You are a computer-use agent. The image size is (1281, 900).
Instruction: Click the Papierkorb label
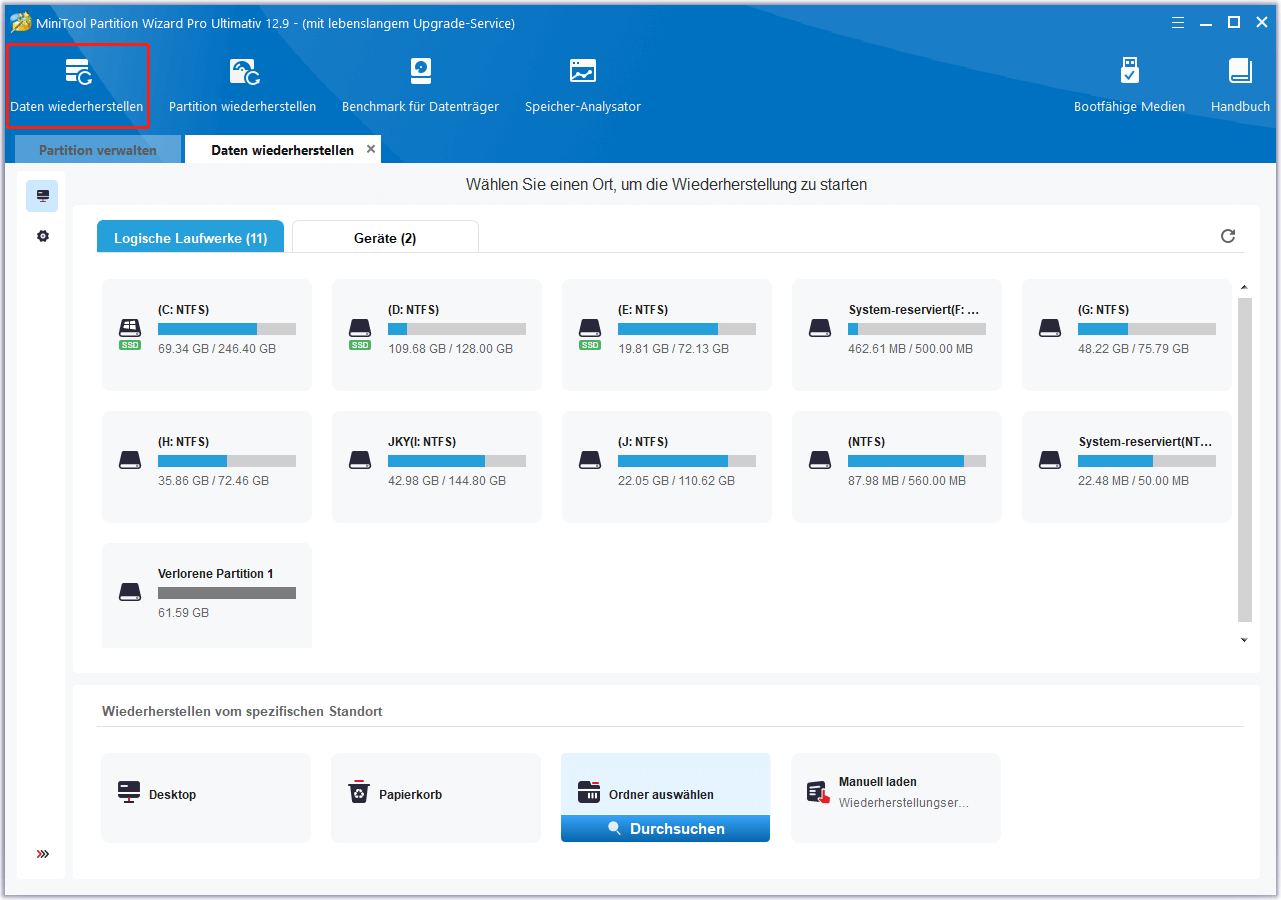pos(410,795)
